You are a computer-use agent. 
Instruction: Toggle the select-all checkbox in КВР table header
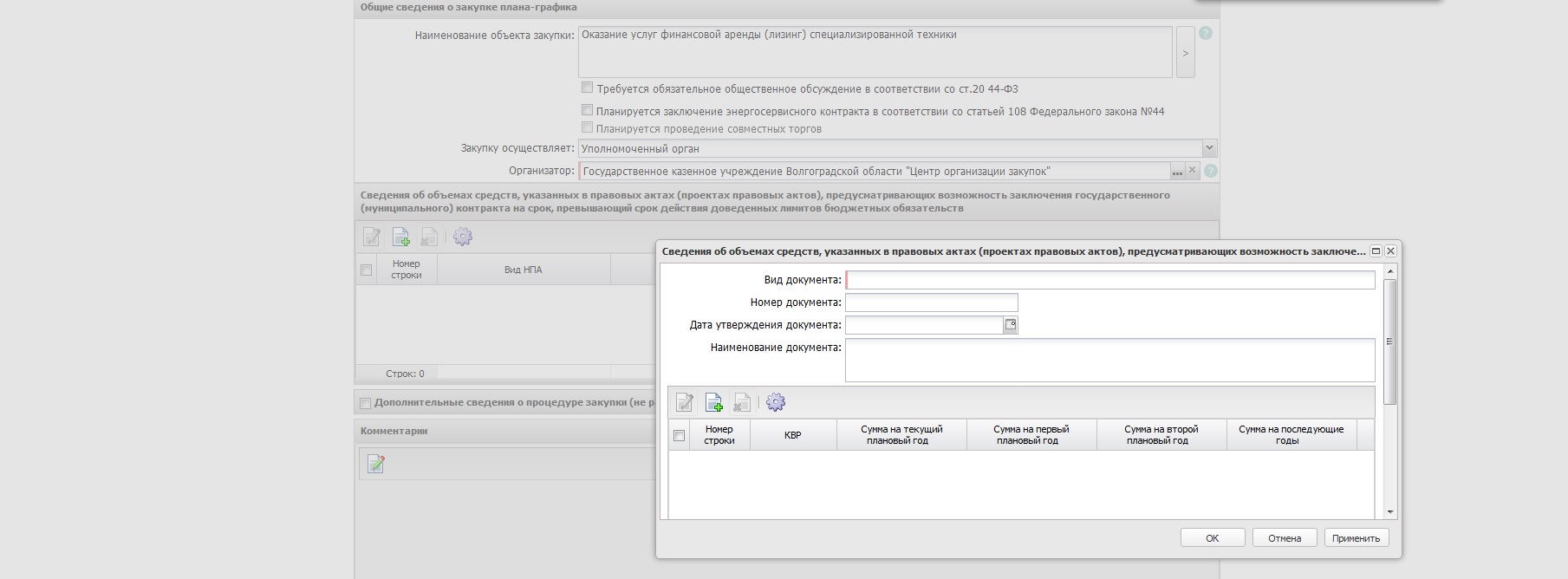pos(680,435)
